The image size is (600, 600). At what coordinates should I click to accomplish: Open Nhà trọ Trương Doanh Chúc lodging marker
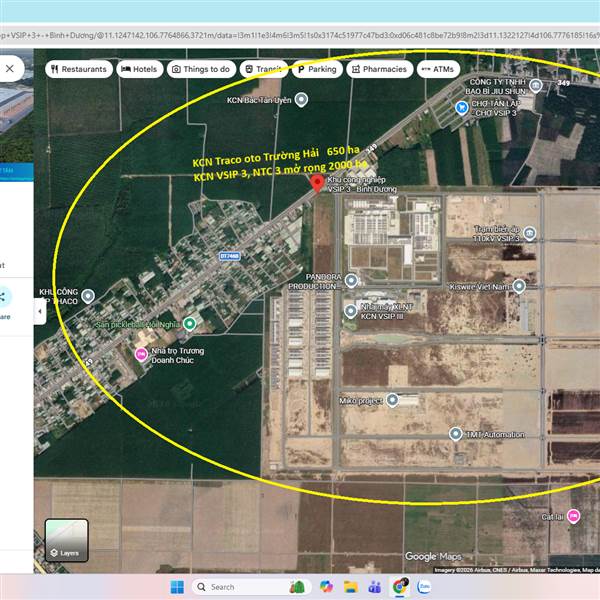pos(141,355)
